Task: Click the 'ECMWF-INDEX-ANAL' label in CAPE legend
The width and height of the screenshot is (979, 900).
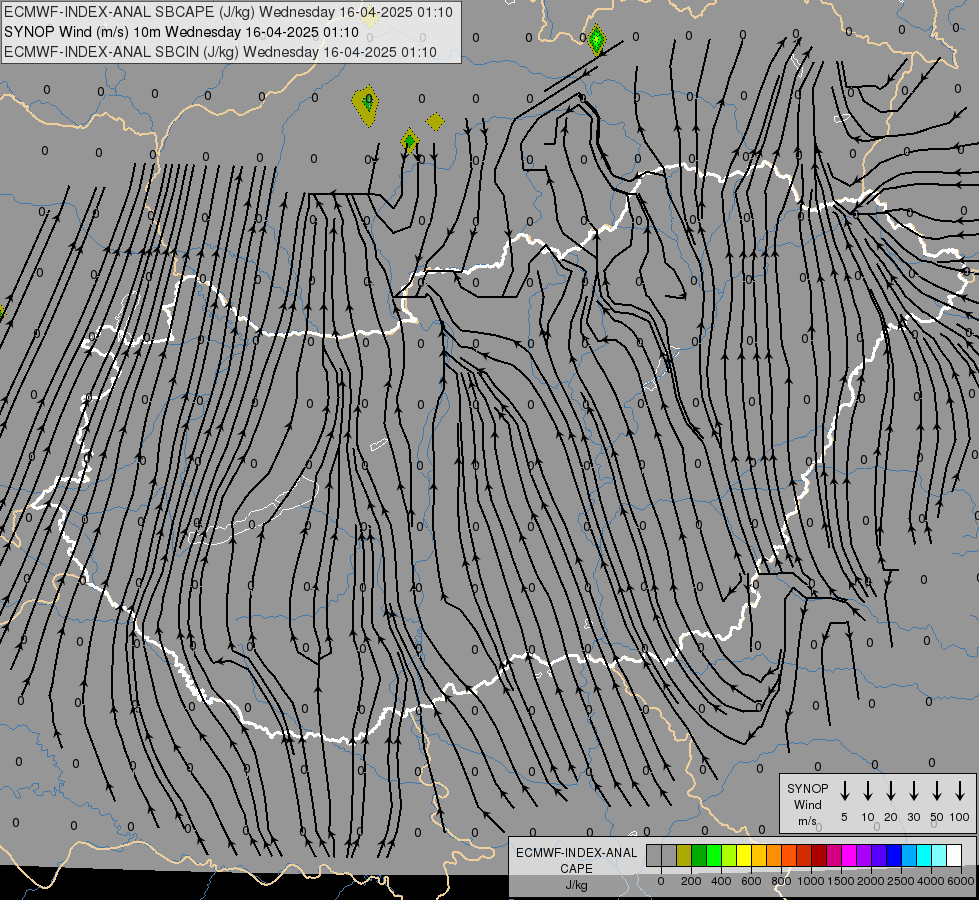Action: [576, 853]
